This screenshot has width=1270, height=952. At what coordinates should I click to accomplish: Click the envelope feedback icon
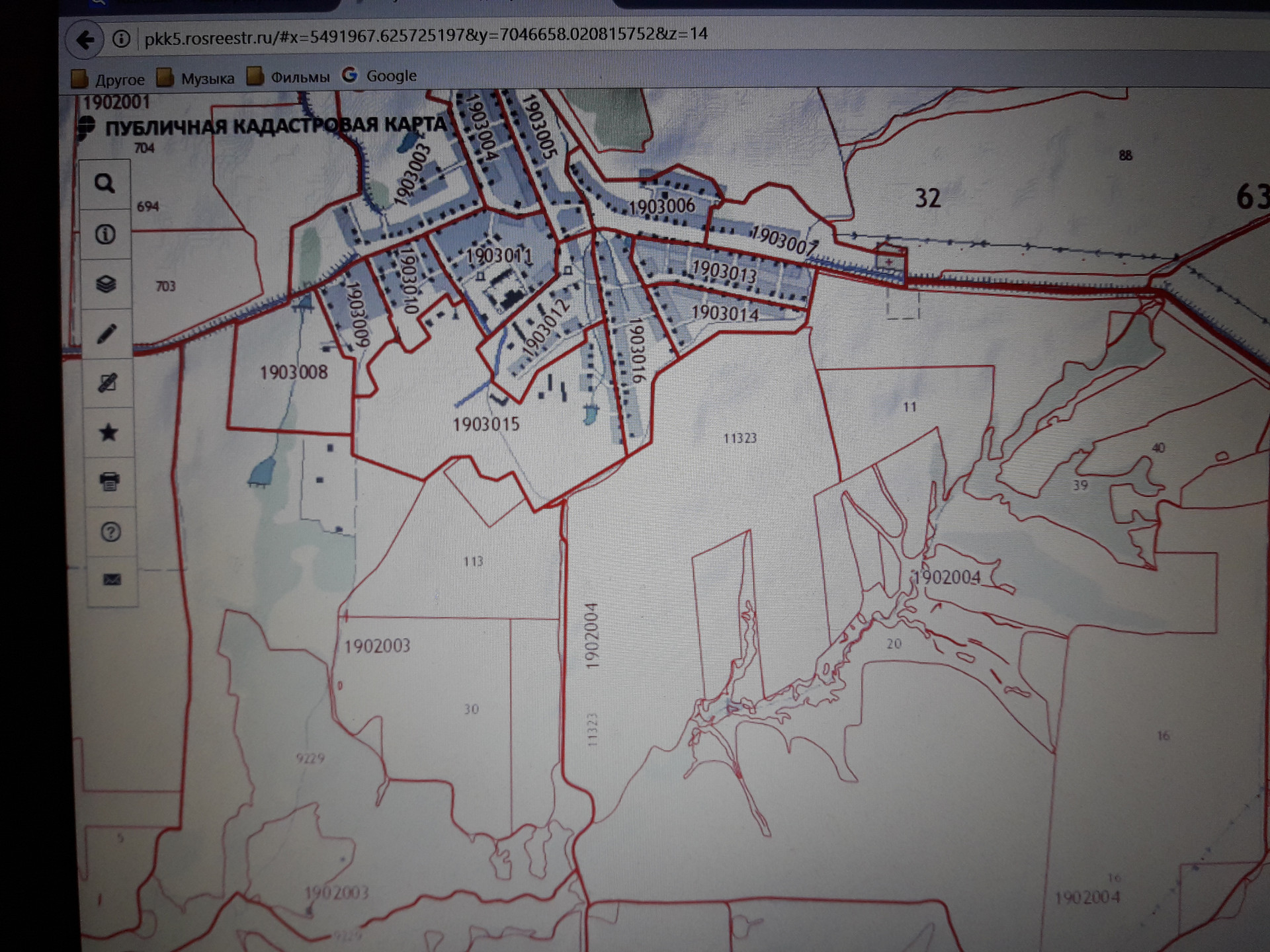pos(112,580)
